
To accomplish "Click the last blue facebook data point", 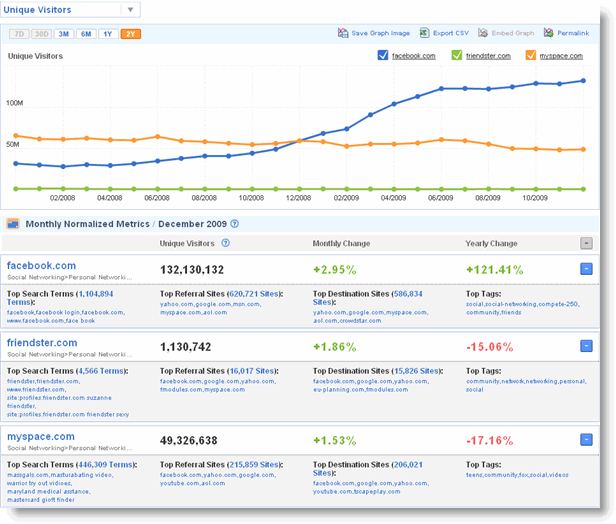I will pyautogui.click(x=583, y=81).
